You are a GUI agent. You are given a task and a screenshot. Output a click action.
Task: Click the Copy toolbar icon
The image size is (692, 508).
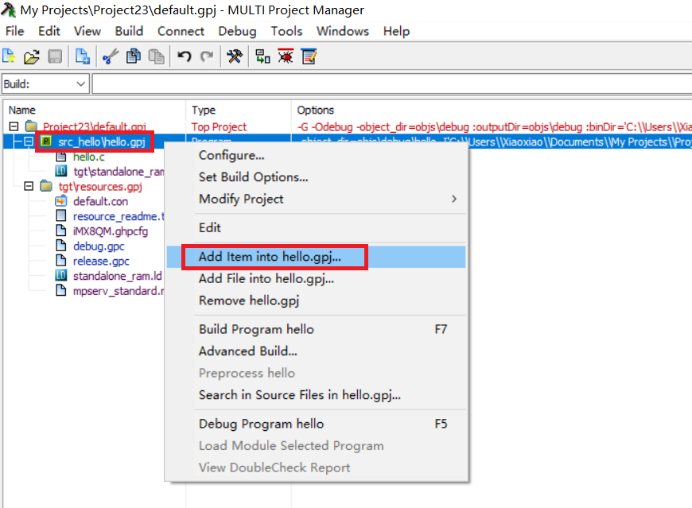coord(133,57)
